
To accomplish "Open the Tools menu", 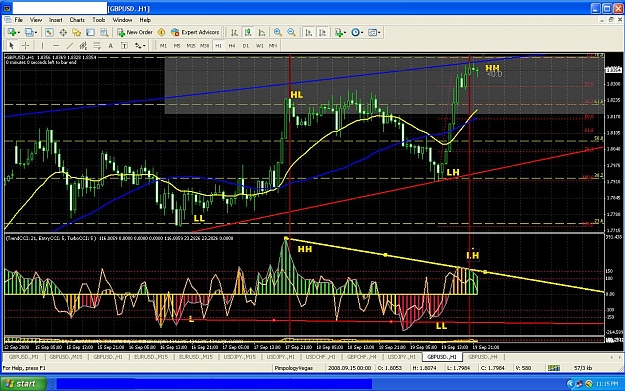I will click(x=98, y=20).
